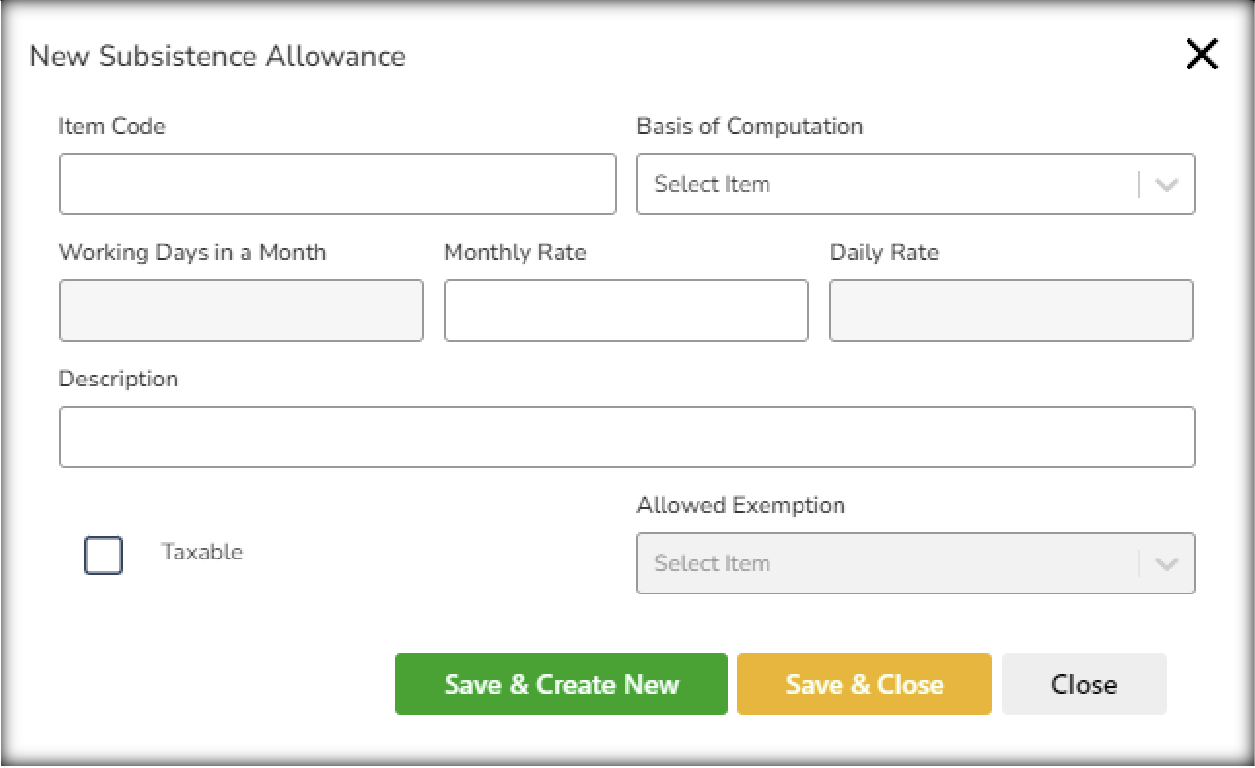Image resolution: width=1255 pixels, height=768 pixels.
Task: Tick the Taxable checkbox
Action: coord(104,555)
